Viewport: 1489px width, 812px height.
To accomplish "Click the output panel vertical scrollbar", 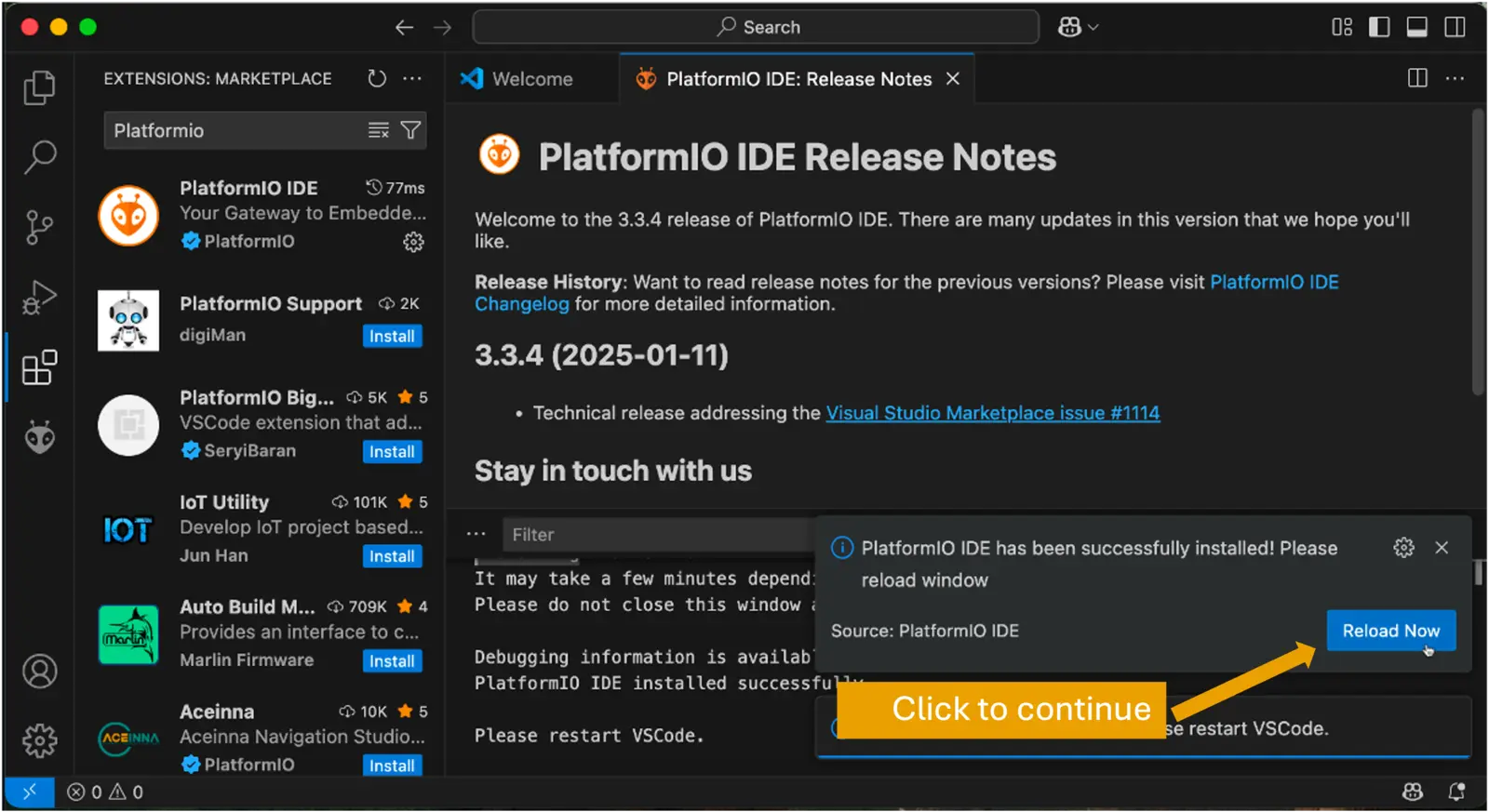I will 1478,572.
